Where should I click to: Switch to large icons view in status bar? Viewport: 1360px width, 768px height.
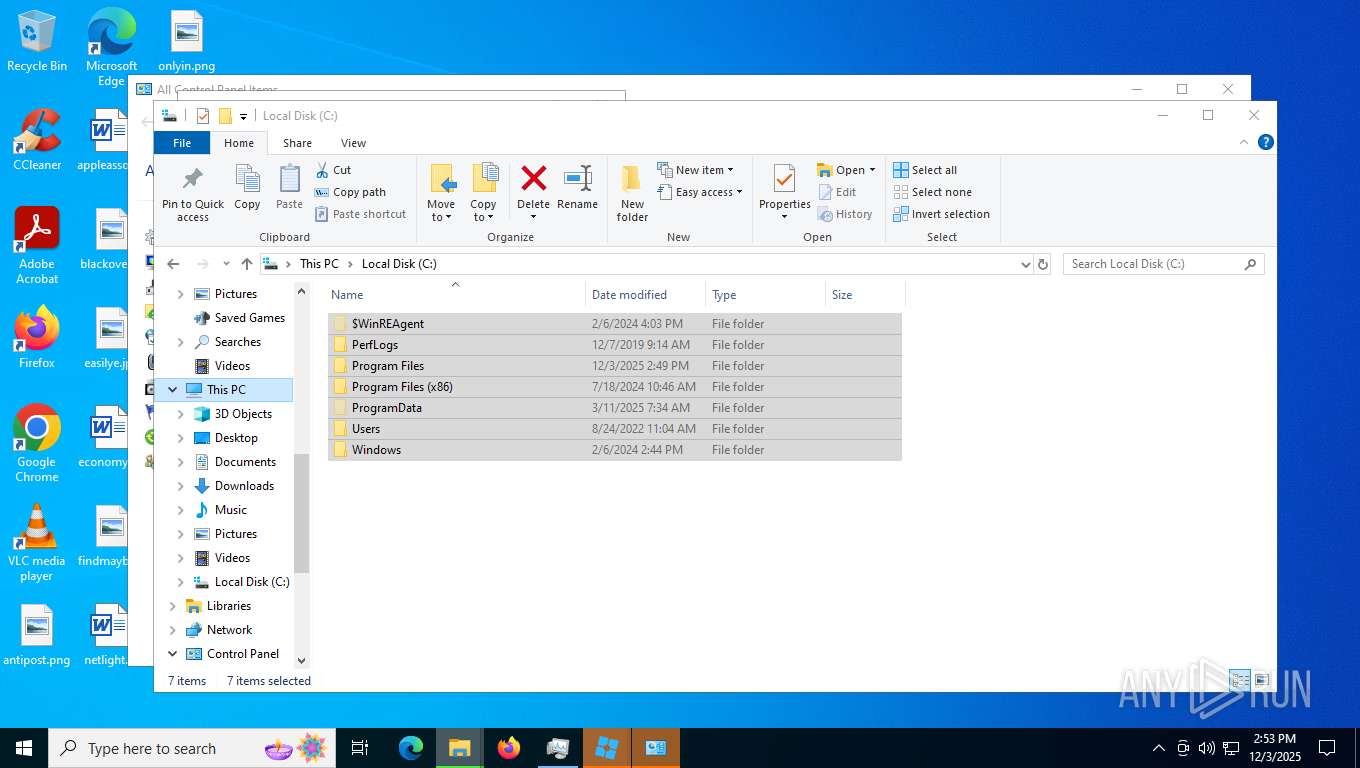(1261, 680)
